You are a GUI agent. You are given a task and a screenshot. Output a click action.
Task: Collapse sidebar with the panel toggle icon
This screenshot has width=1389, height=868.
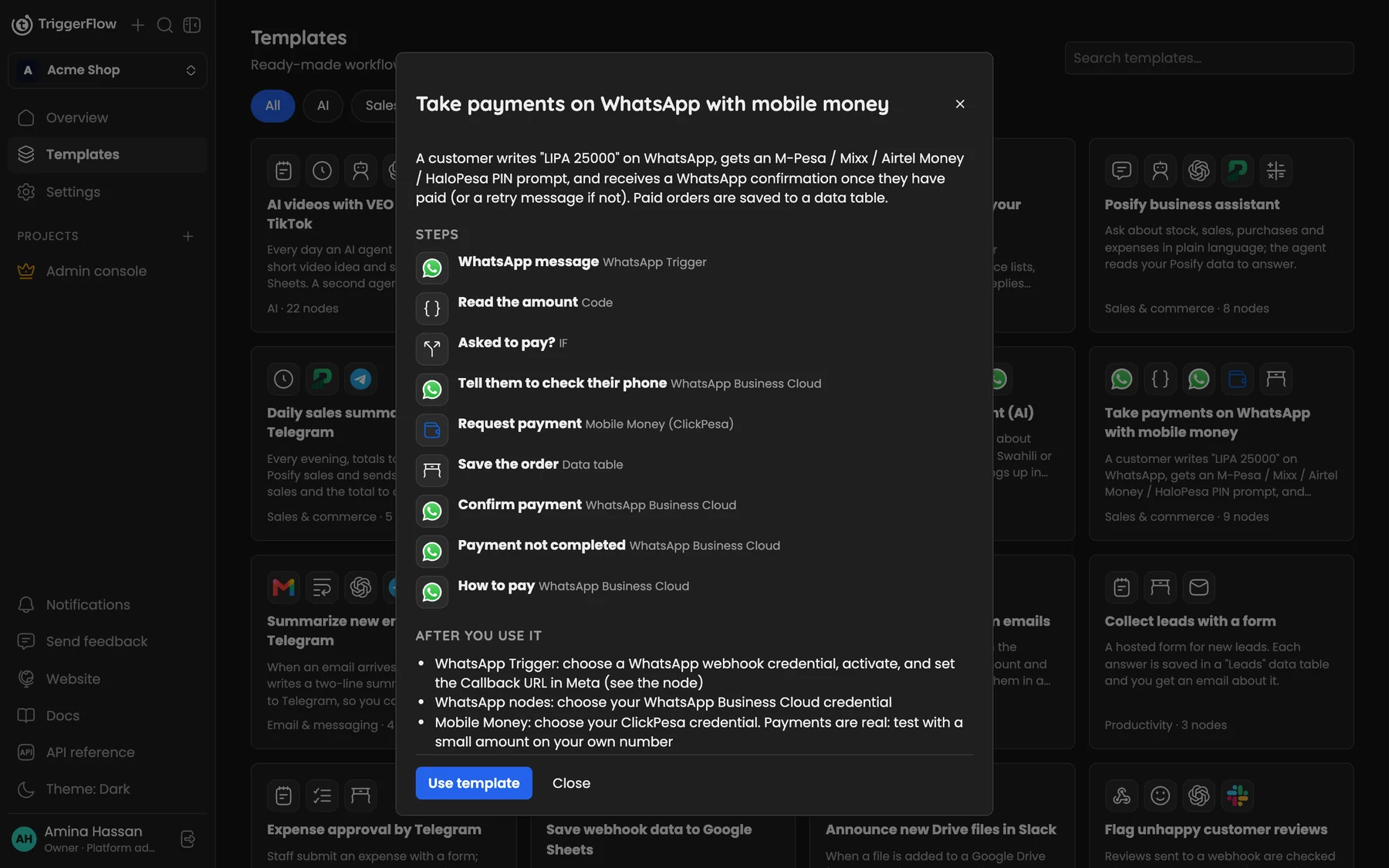coord(192,25)
